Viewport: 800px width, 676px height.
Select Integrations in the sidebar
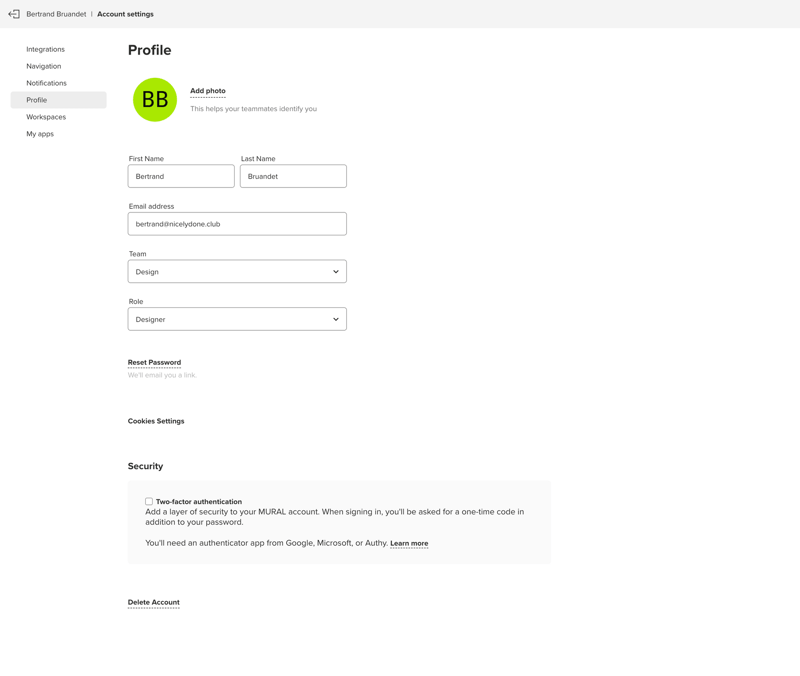46,49
